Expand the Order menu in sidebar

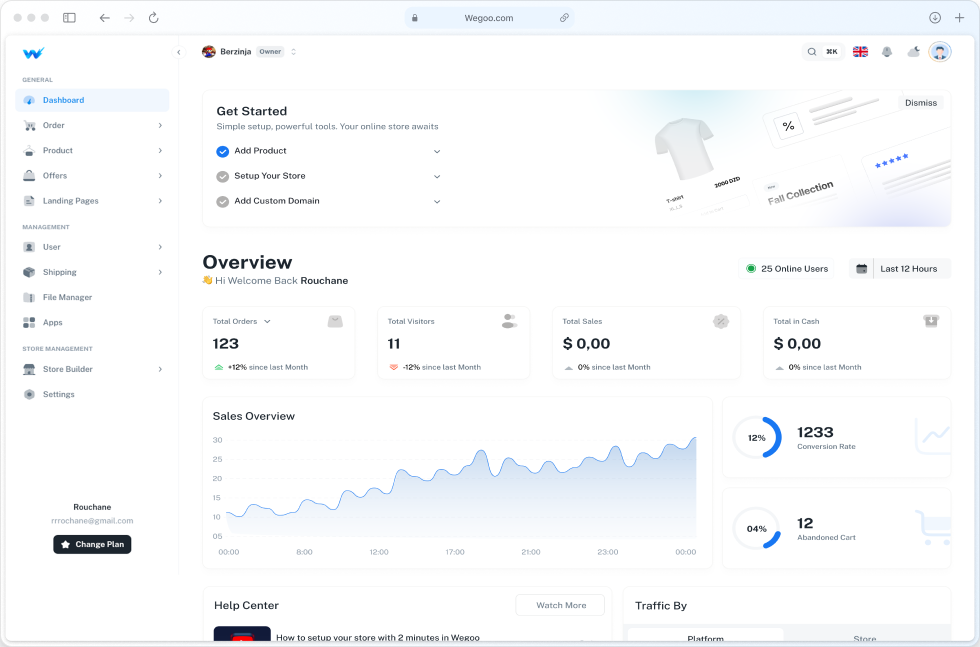click(x=160, y=126)
